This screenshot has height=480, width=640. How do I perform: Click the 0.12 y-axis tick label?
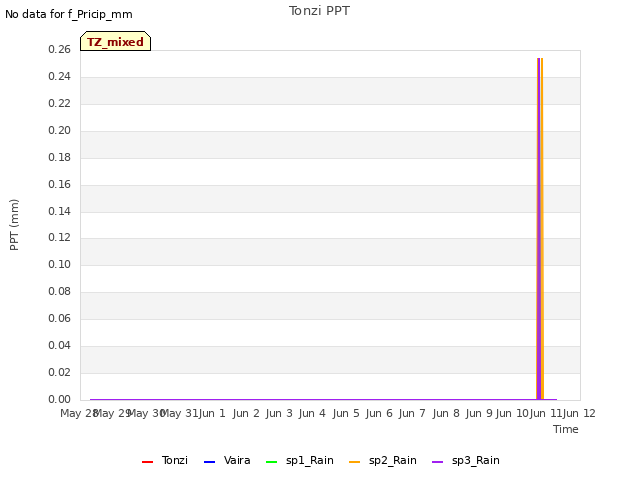click(60, 237)
